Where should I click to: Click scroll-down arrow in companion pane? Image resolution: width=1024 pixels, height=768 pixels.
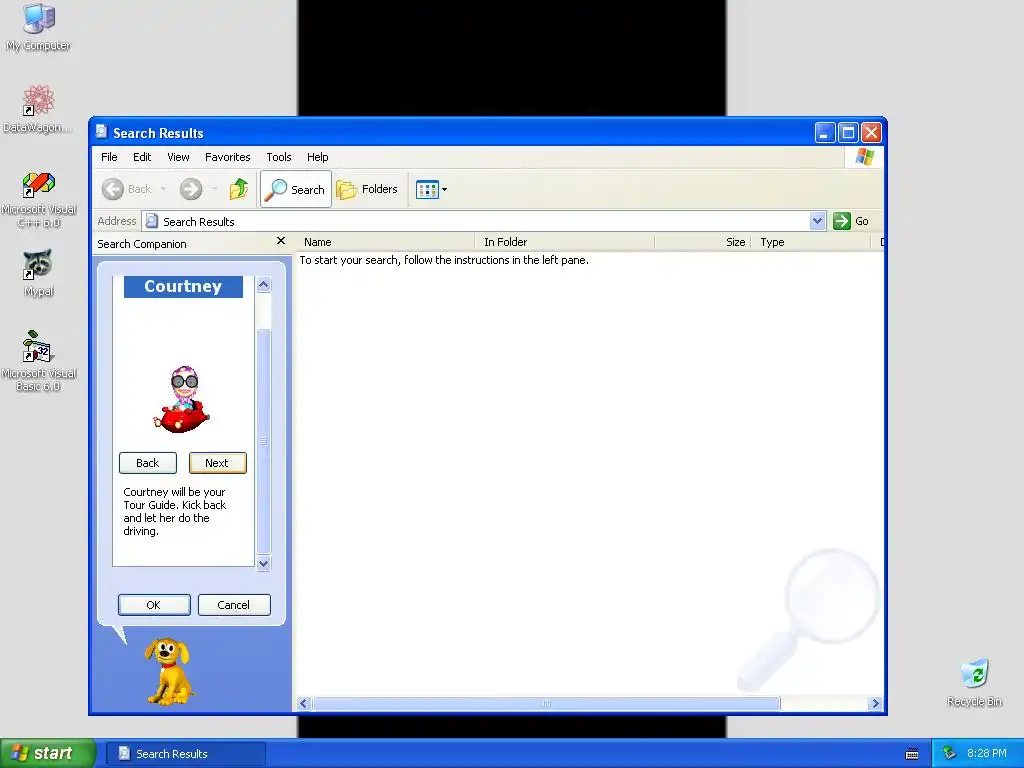(x=263, y=564)
